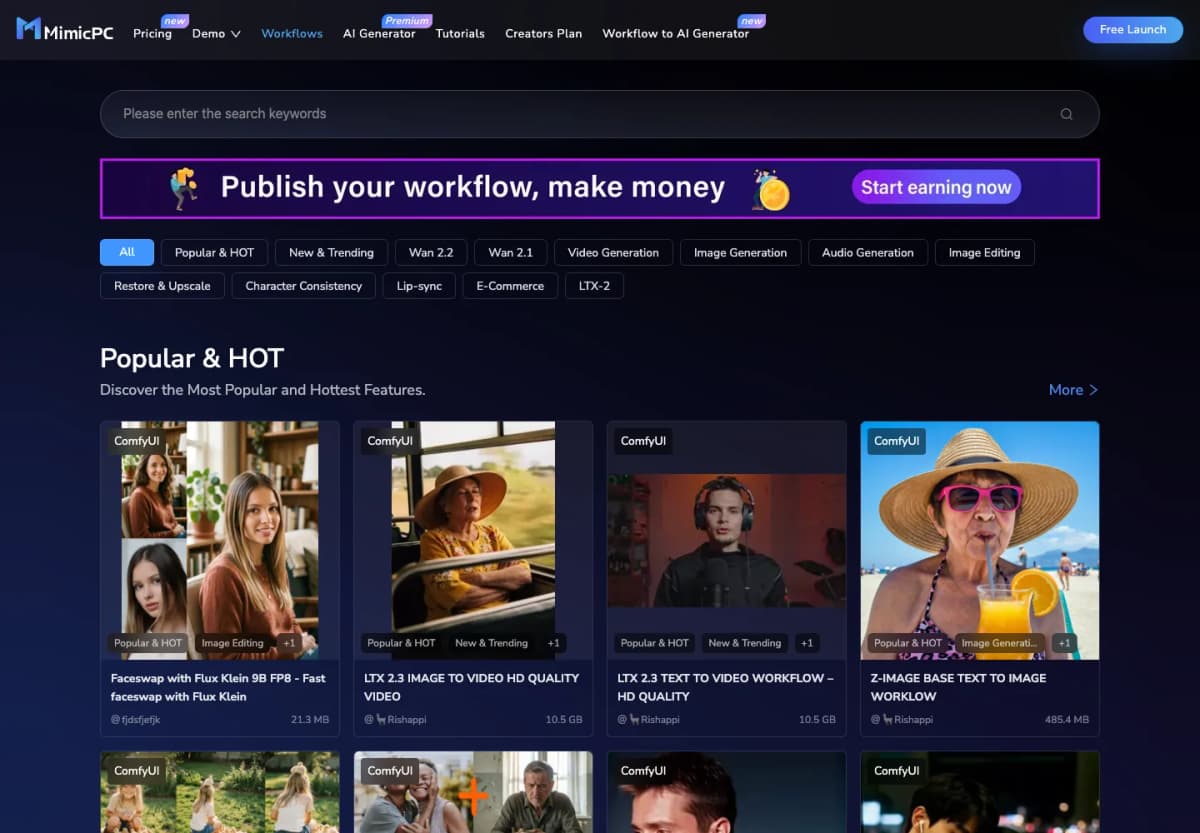Filter by E-Commerce
Viewport: 1200px width, 833px height.
(510, 286)
